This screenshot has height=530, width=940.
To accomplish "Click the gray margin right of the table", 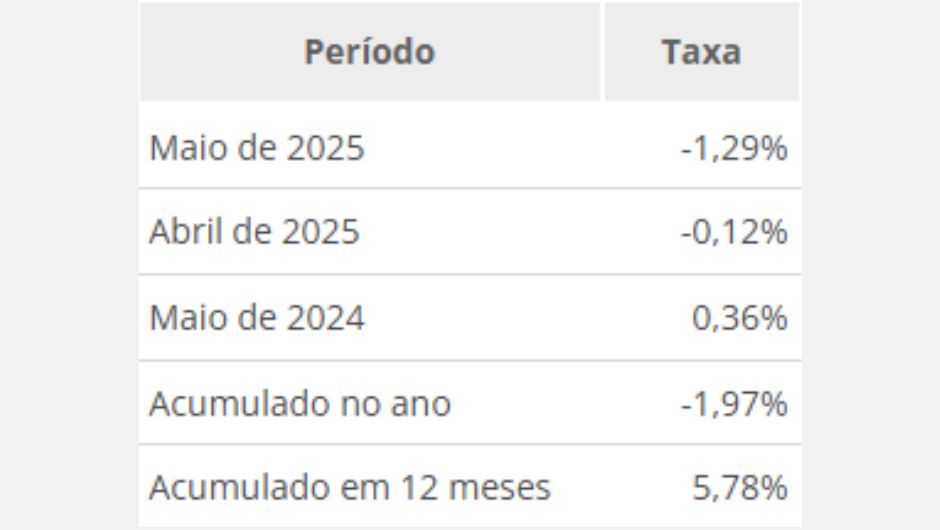I will (x=871, y=265).
